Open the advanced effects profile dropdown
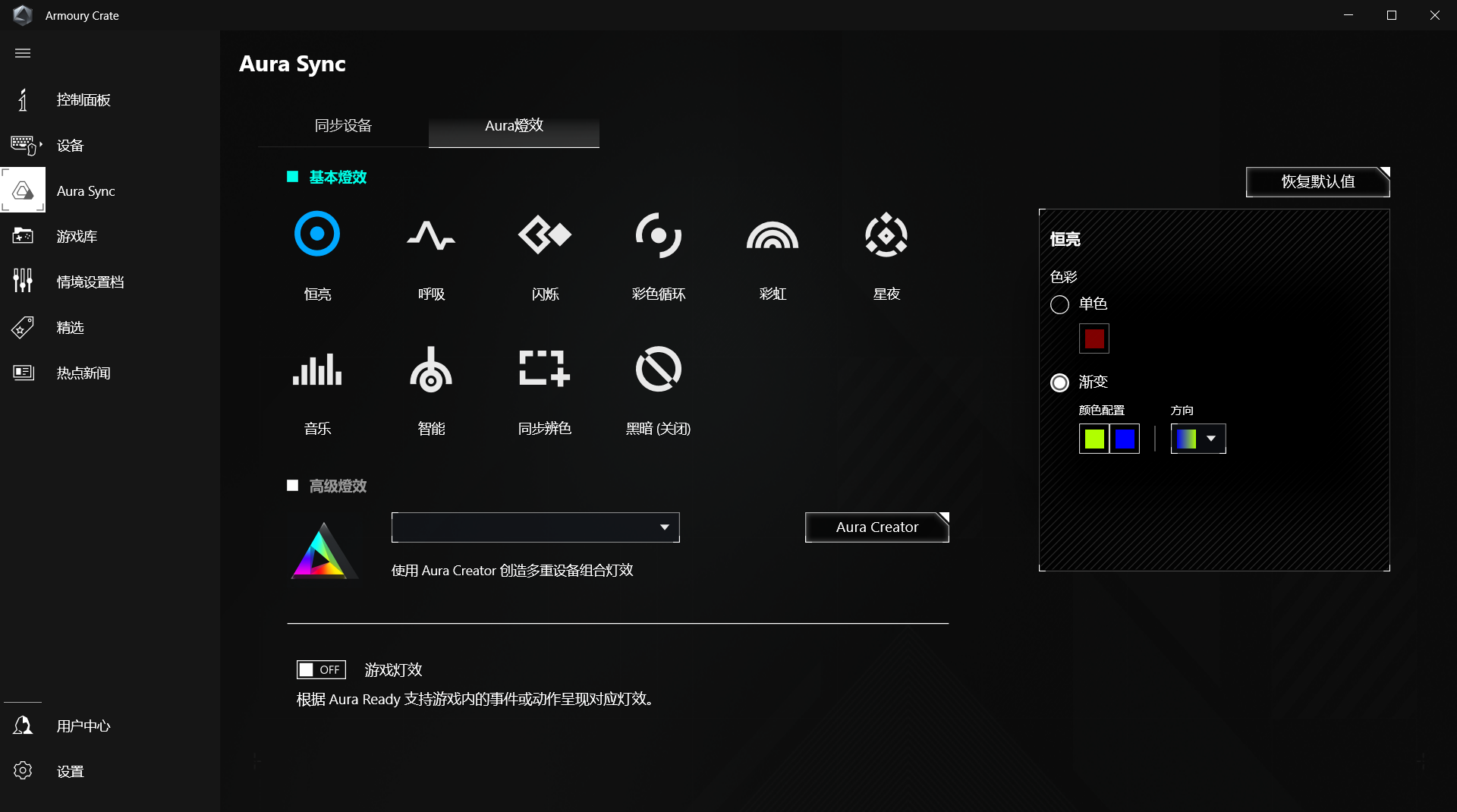Screen dimensions: 1457x812 [535, 527]
